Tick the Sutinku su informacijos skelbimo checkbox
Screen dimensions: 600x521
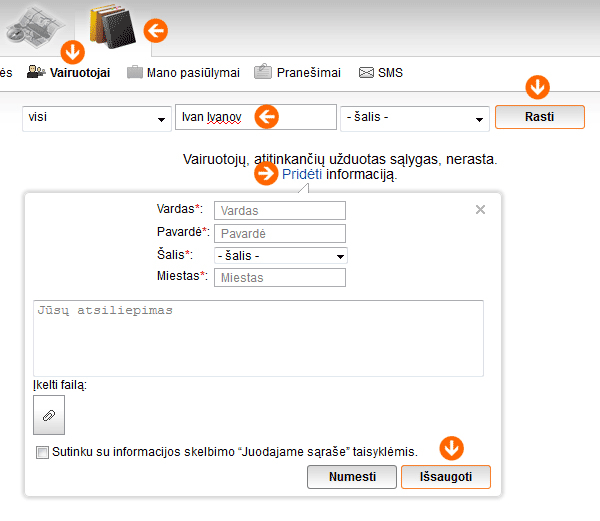pyautogui.click(x=42, y=452)
